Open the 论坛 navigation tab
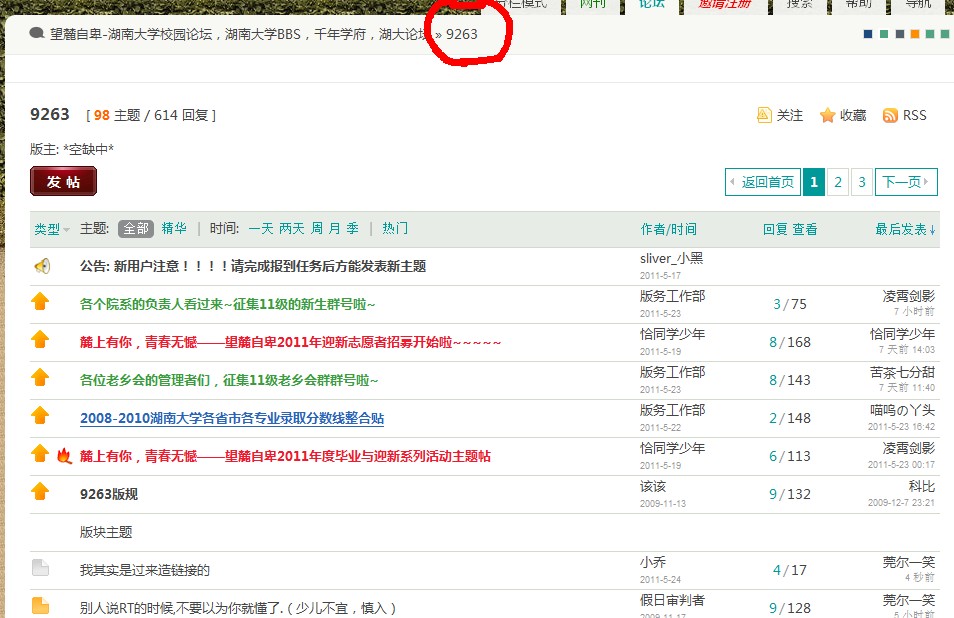The image size is (954, 618). 652,4
